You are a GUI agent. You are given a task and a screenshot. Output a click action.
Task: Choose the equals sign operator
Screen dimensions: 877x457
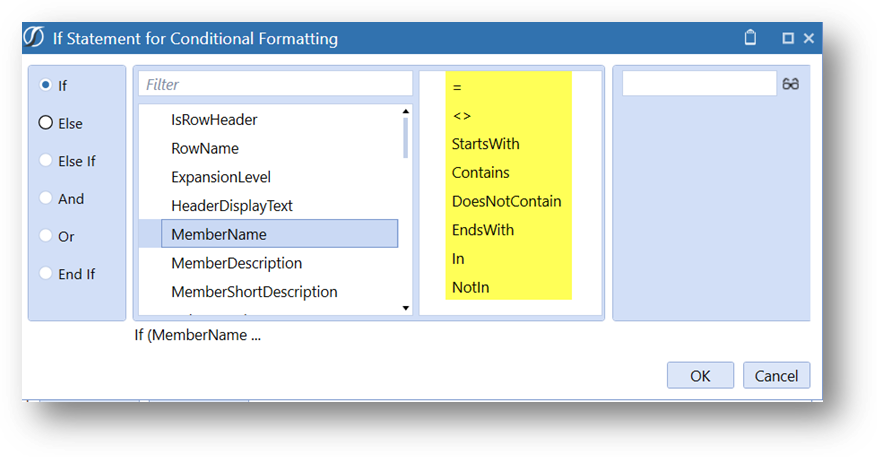click(x=457, y=87)
